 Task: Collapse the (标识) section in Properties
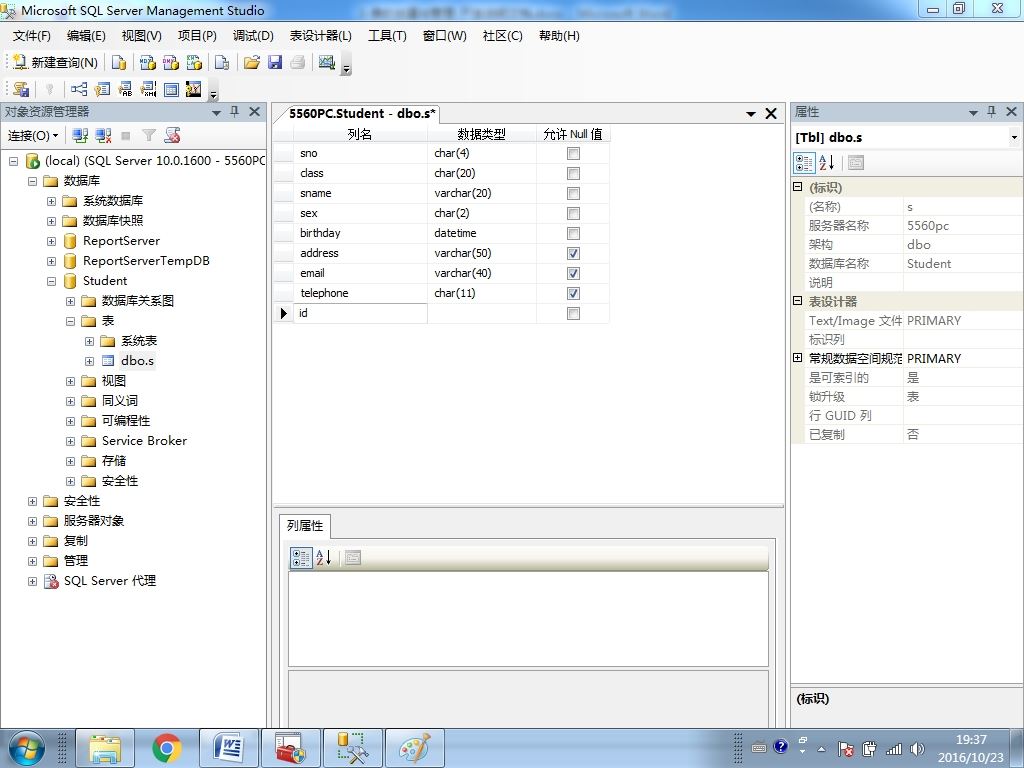[x=797, y=187]
